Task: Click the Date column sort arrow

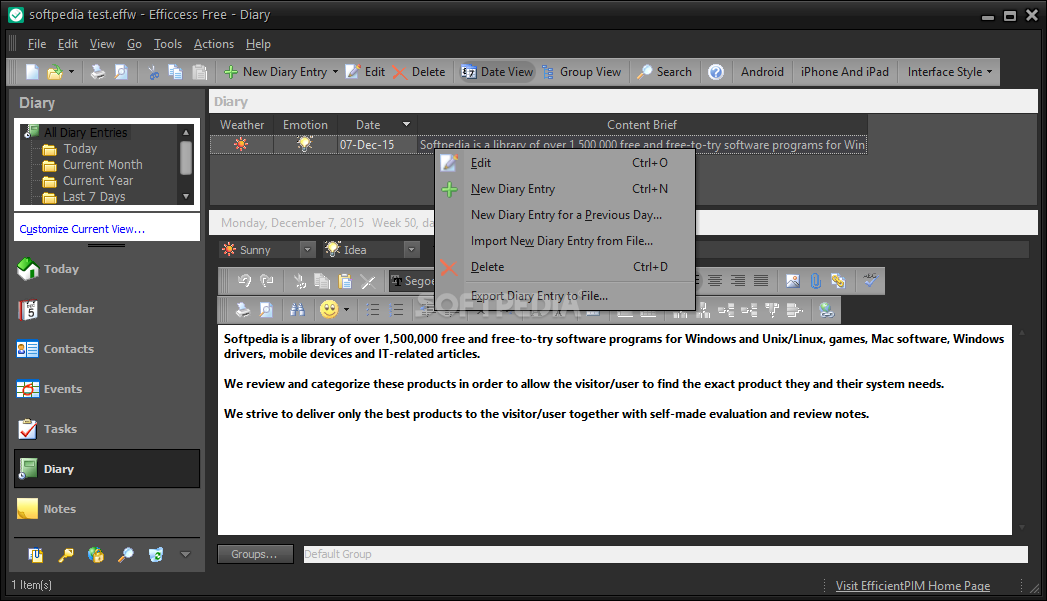Action: click(406, 124)
